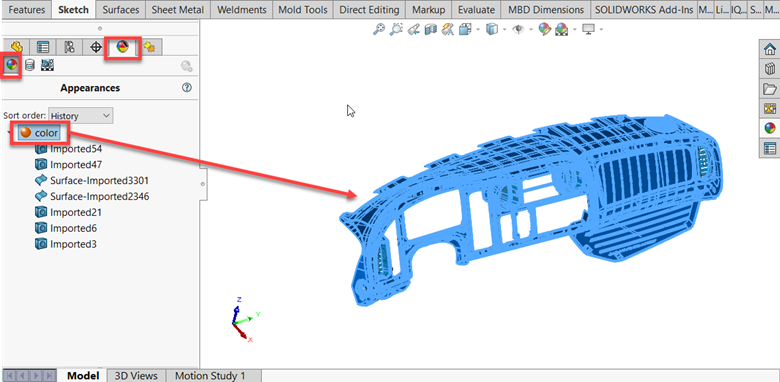
Task: Select the Zoom to Area tool
Action: (396, 29)
